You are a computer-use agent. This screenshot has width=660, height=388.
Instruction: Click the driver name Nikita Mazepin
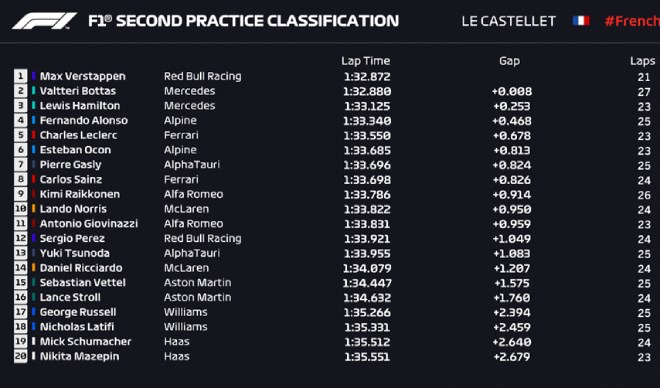(80, 356)
